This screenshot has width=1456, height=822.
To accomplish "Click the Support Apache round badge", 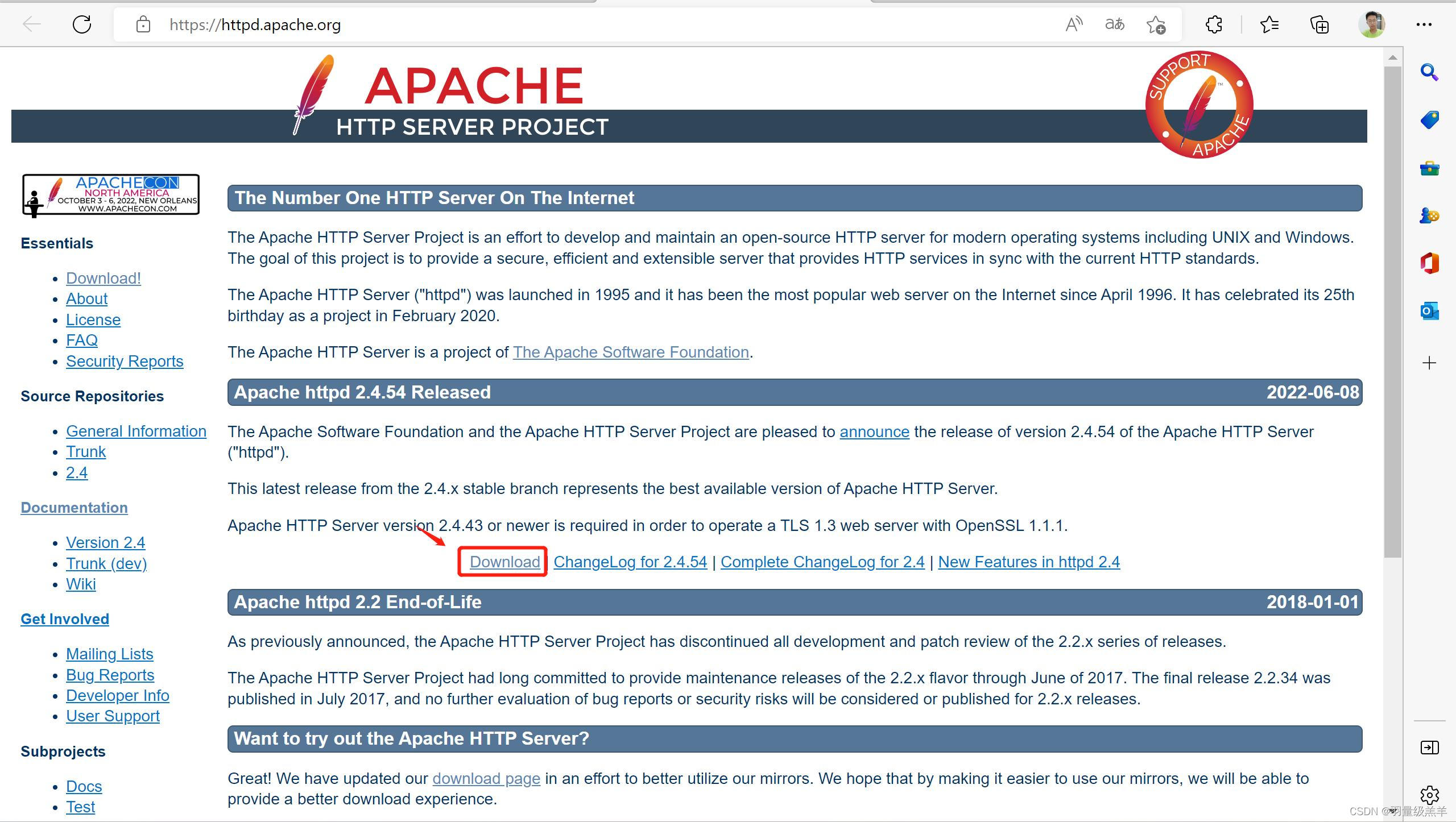I will tap(1199, 104).
